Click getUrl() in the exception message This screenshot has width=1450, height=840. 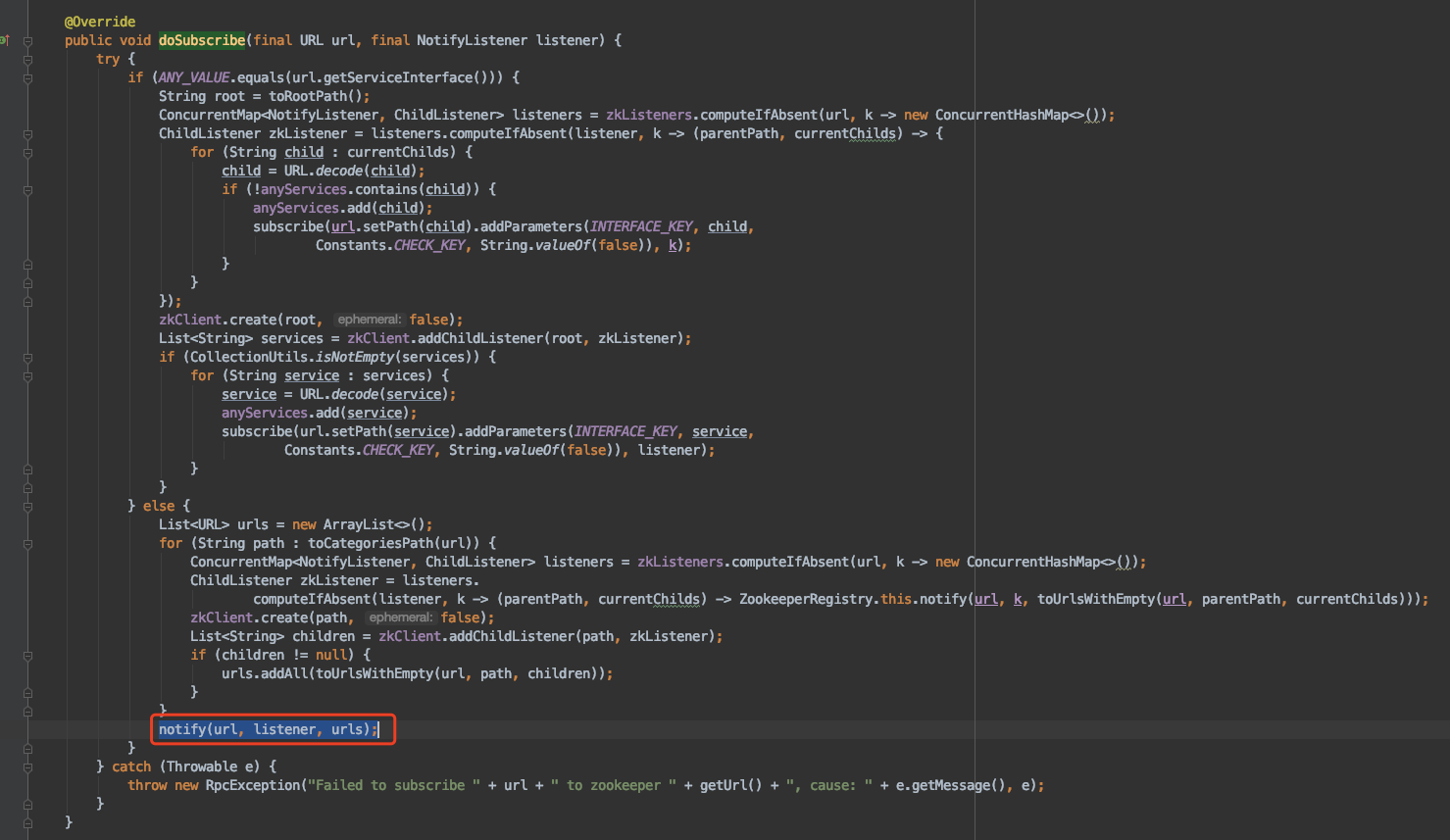731,785
